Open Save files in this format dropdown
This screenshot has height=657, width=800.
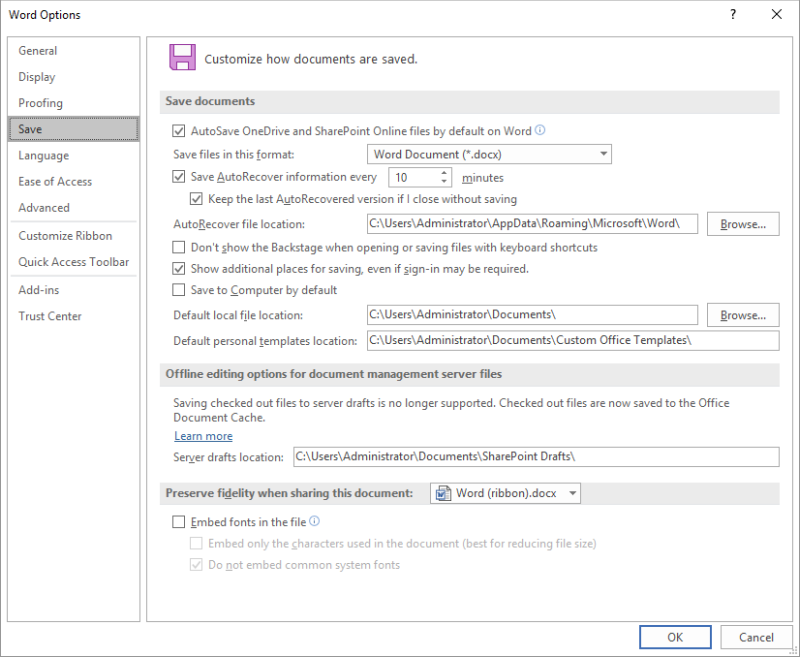[604, 154]
